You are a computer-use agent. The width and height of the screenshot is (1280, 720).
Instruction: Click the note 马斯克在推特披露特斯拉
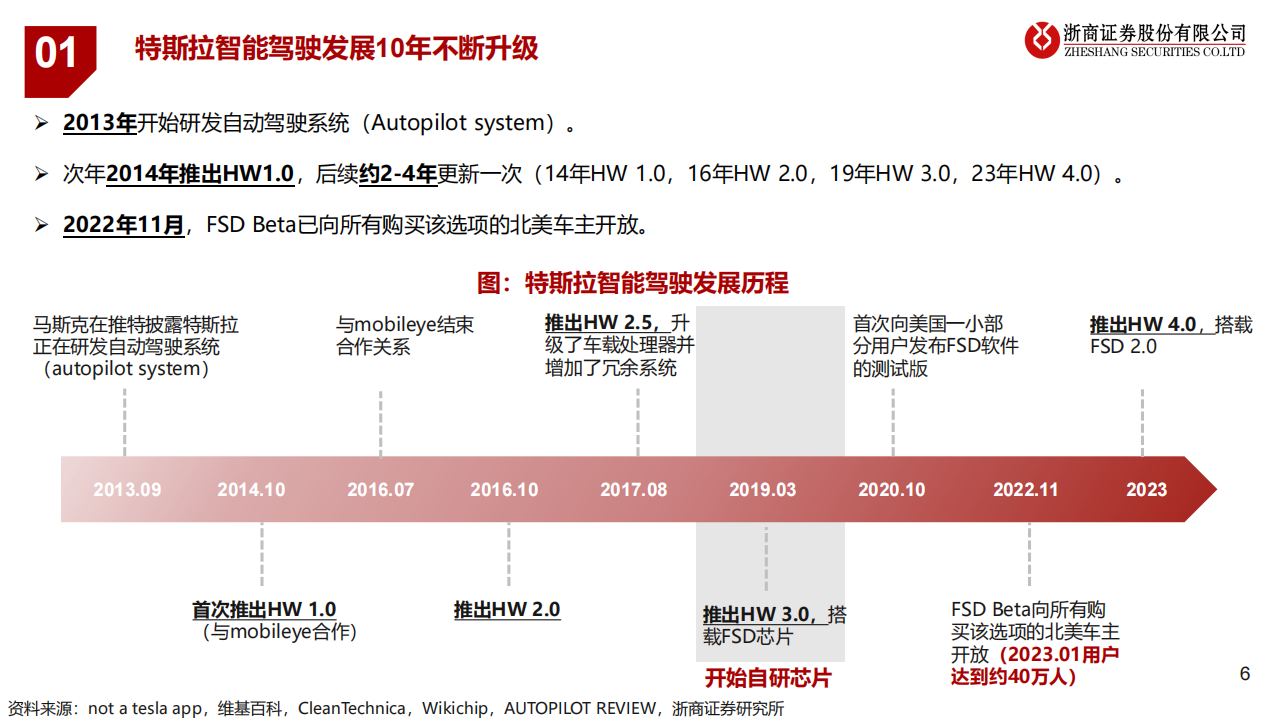pyautogui.click(x=136, y=347)
